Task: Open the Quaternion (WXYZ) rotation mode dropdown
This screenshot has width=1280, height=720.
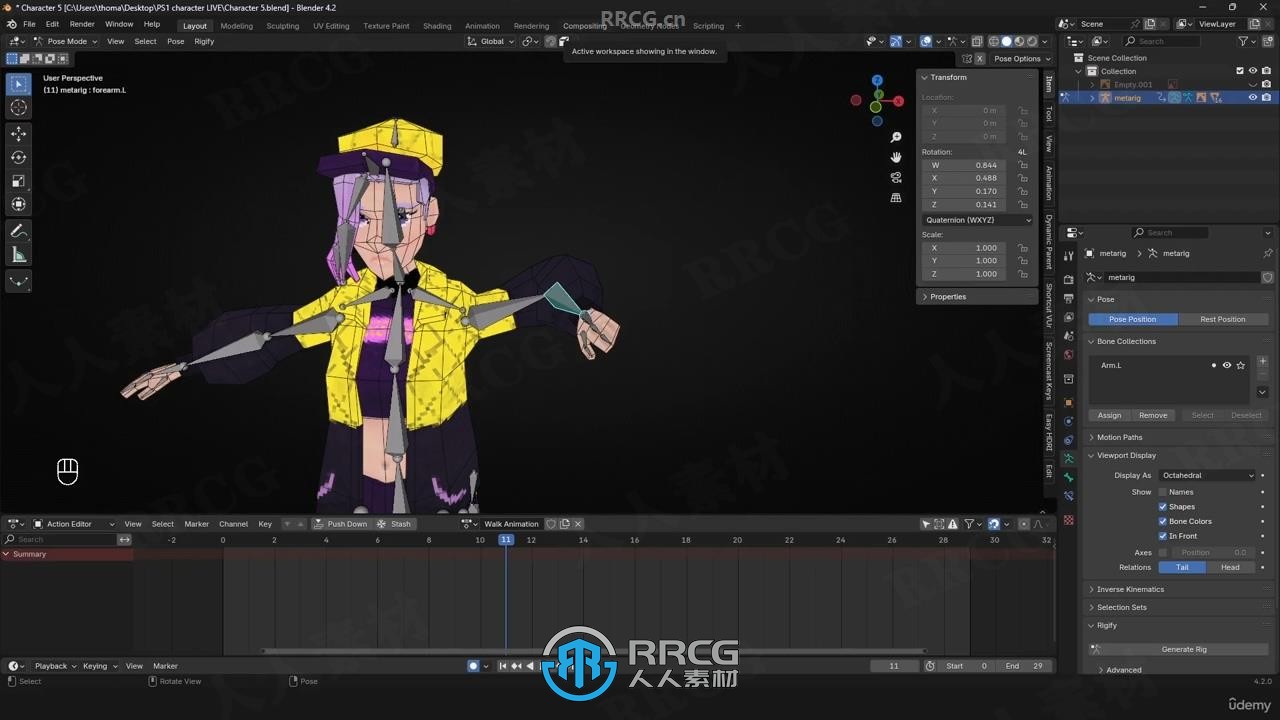Action: coord(978,220)
